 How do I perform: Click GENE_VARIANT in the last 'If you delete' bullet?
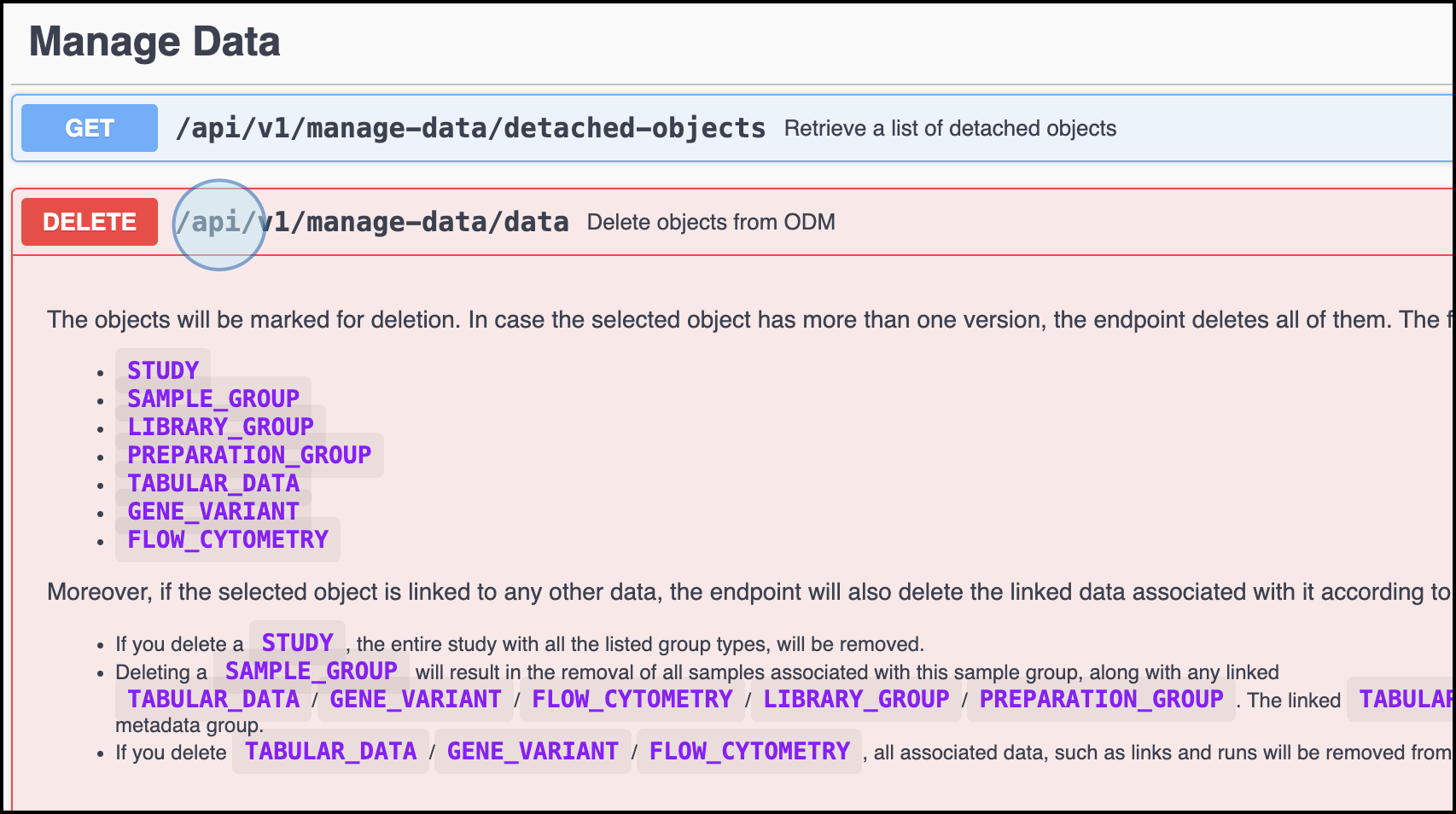click(x=533, y=751)
